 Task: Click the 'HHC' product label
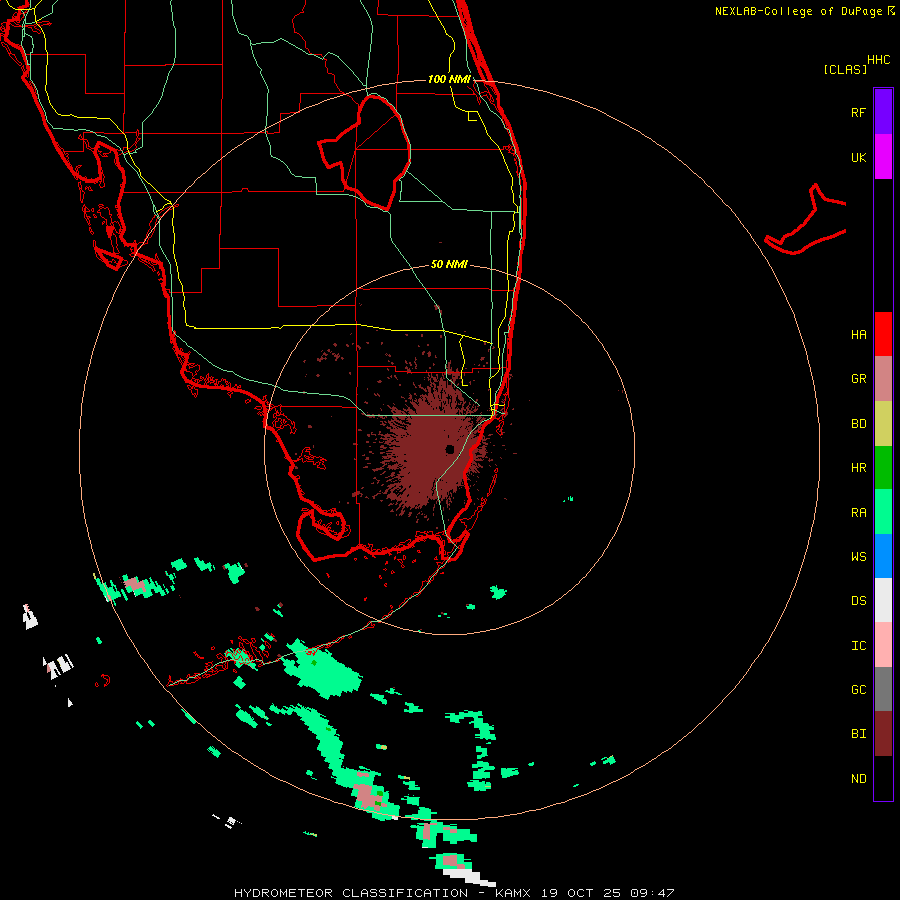pyautogui.click(x=879, y=60)
